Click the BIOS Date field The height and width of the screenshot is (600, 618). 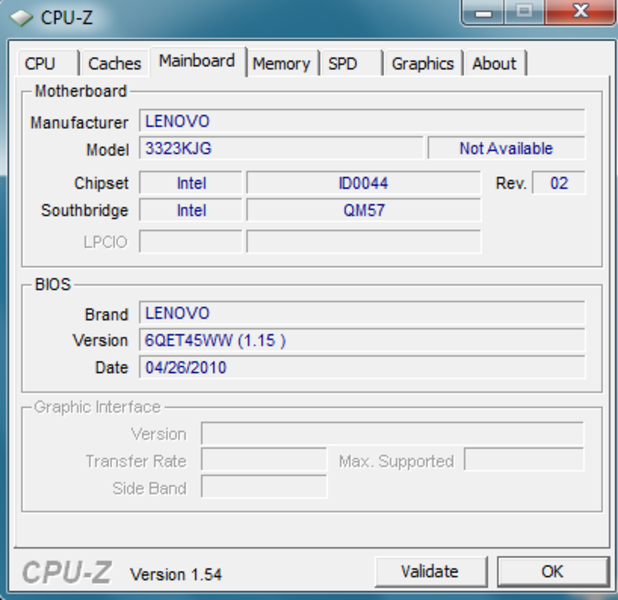click(x=362, y=367)
